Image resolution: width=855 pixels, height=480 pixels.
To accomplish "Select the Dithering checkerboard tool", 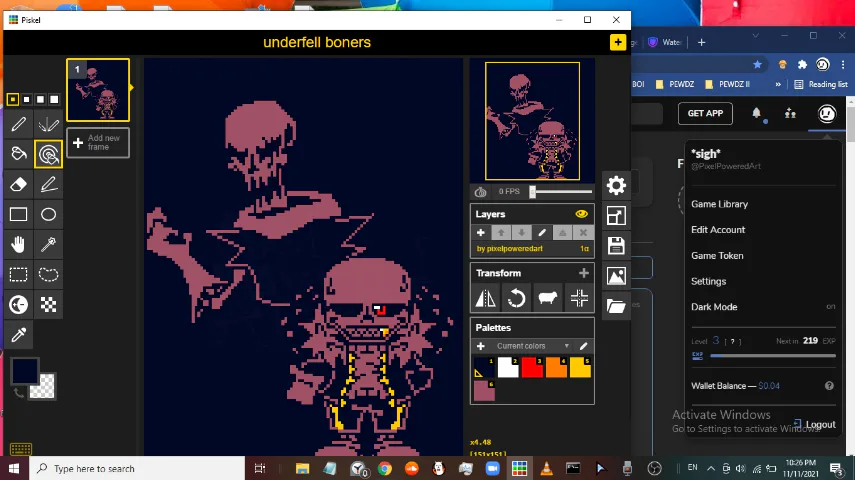I will point(49,304).
